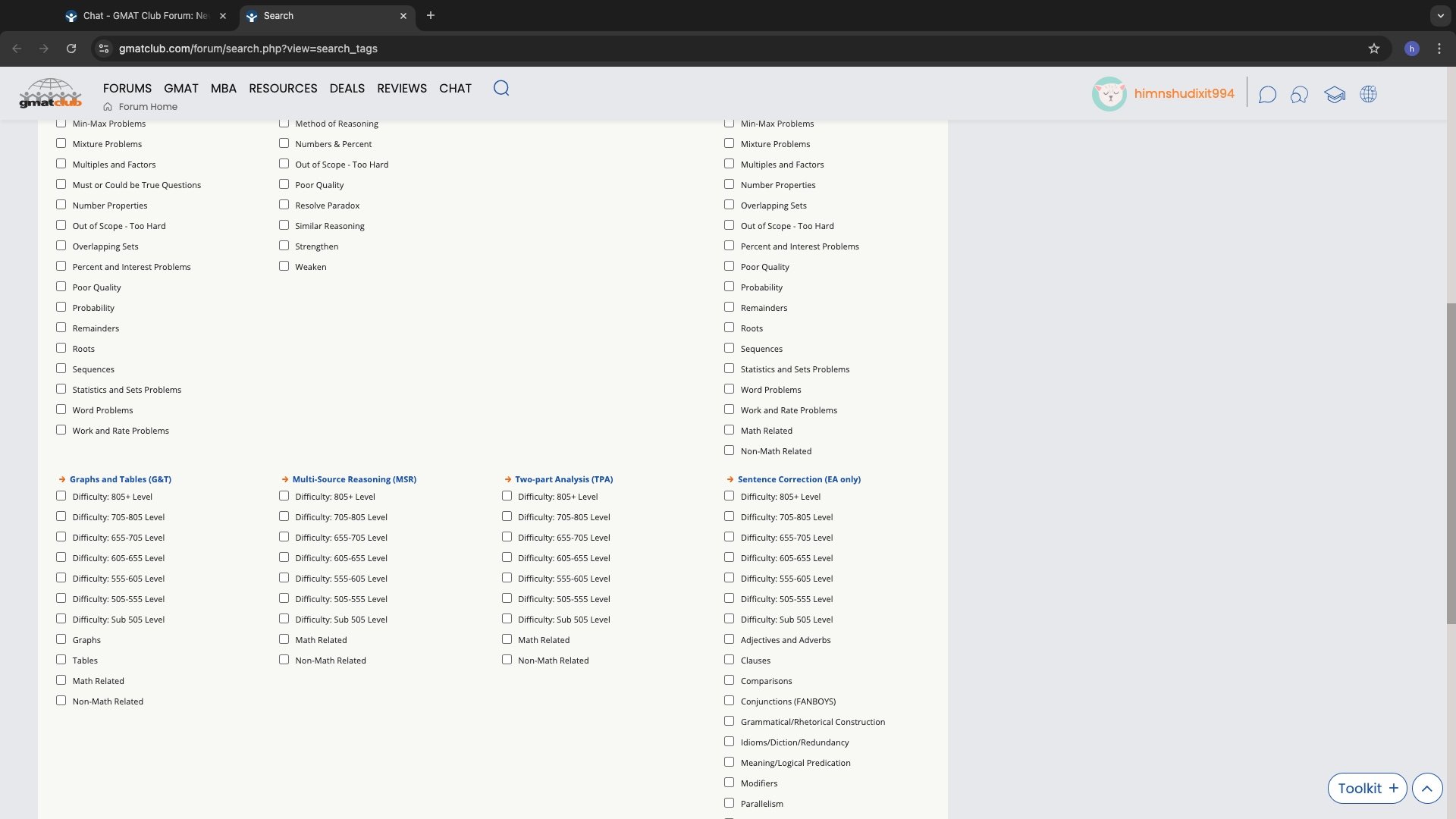Check the Probability checkbox in left column
The height and width of the screenshot is (819, 1456).
61,307
